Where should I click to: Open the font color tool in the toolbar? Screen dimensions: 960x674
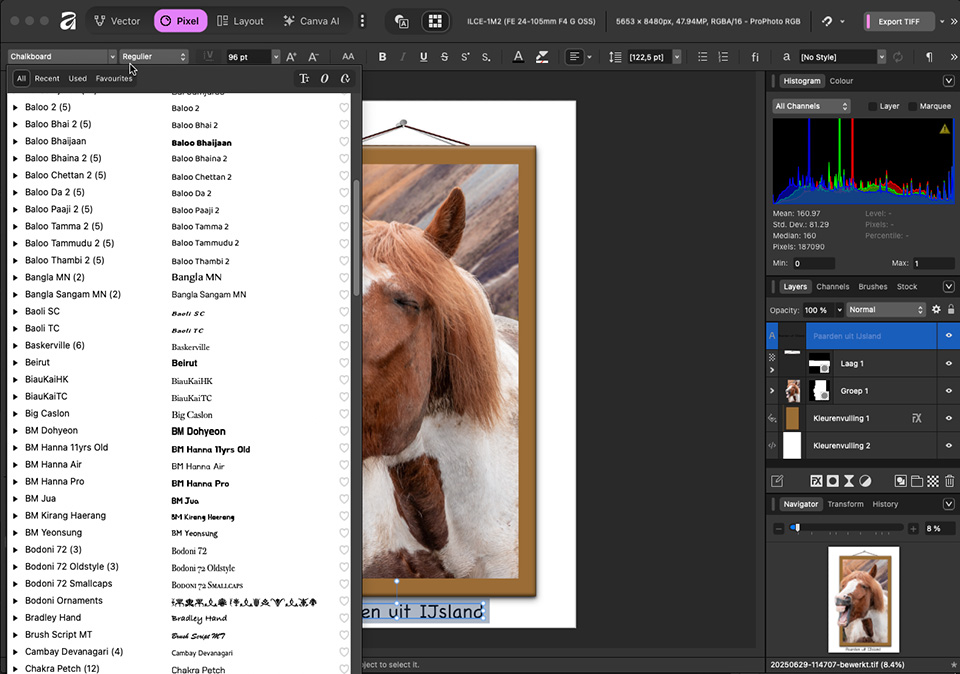tap(518, 57)
